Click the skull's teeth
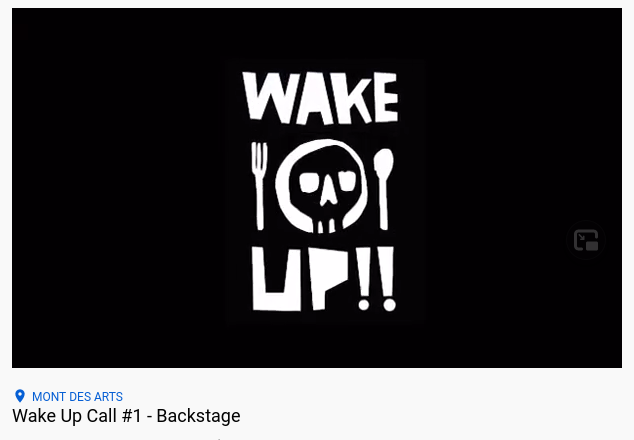634x440 pixels. (326, 226)
